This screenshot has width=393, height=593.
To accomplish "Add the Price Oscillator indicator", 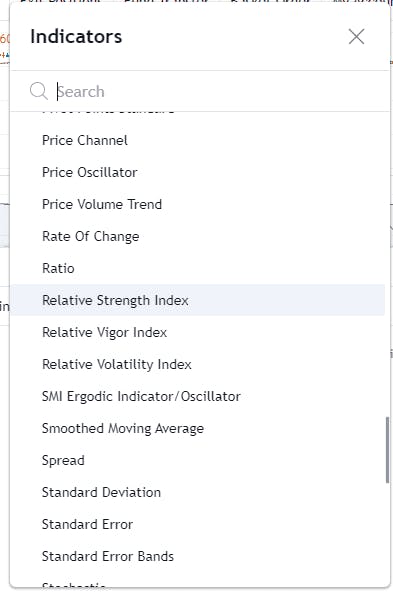I will (198, 172).
